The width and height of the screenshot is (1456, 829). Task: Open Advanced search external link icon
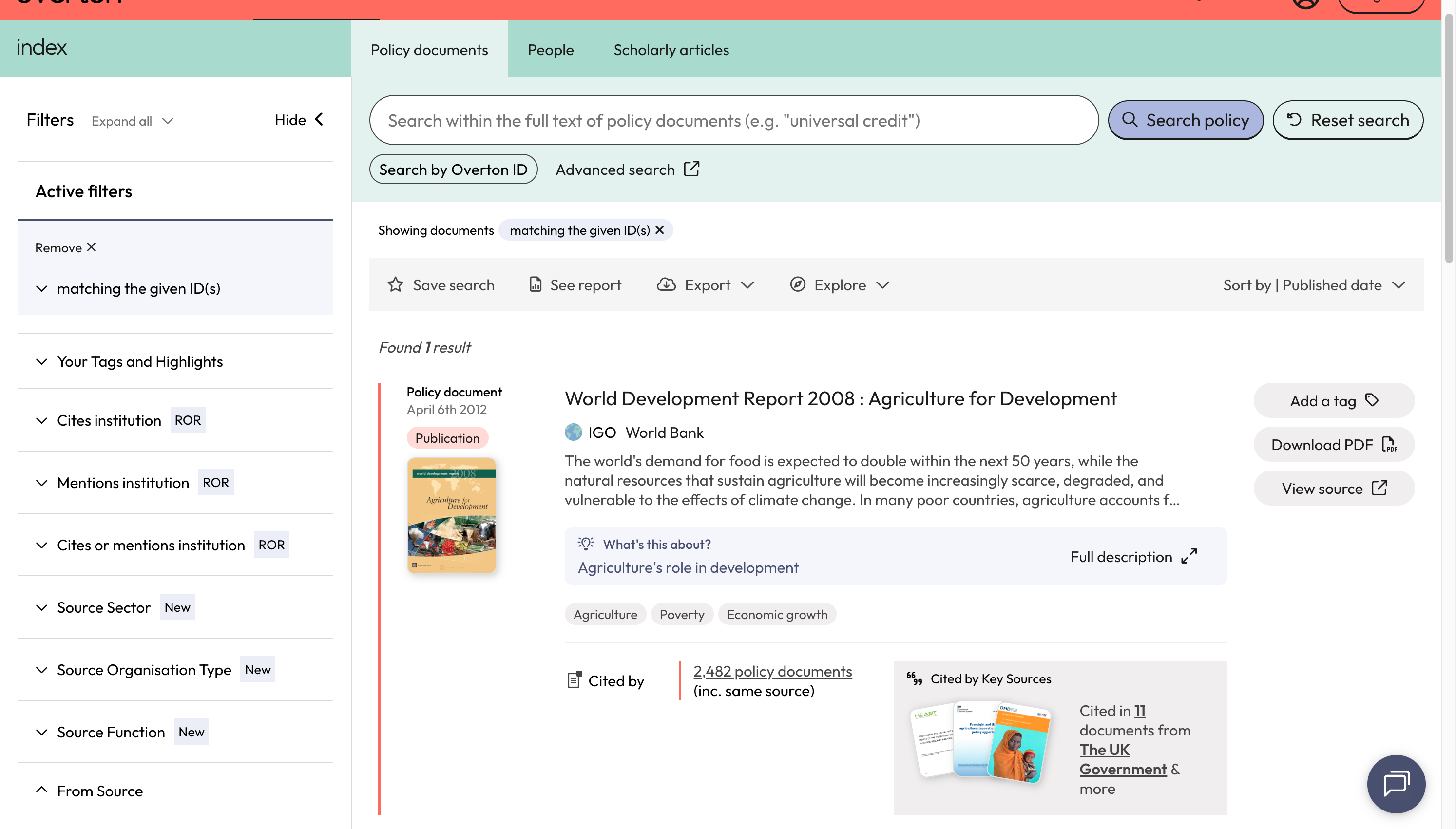(691, 169)
